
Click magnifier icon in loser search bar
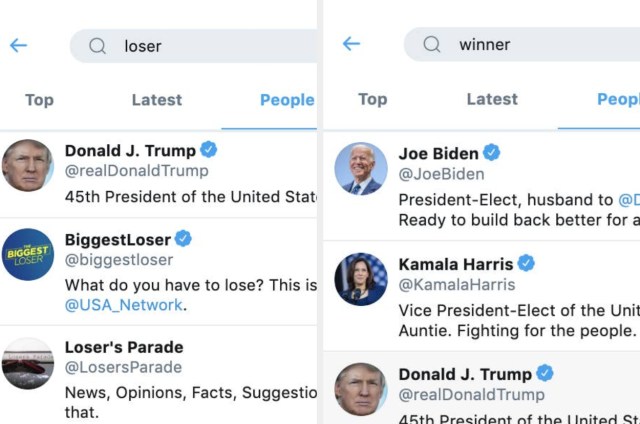[x=98, y=46]
